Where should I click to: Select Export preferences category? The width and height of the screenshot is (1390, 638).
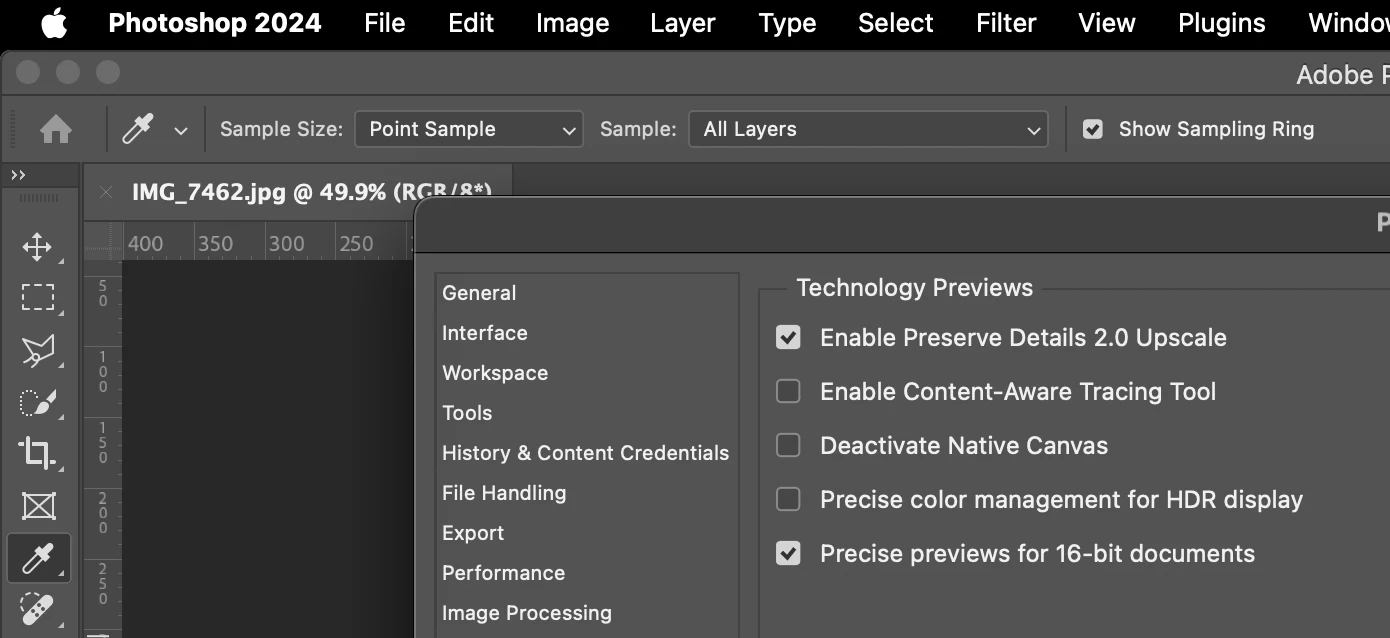point(473,533)
